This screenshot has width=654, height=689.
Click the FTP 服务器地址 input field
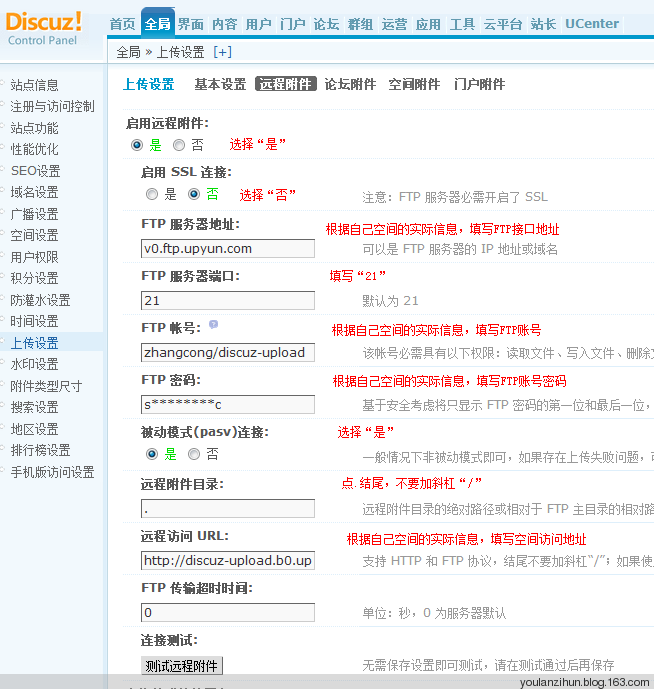coord(228,249)
